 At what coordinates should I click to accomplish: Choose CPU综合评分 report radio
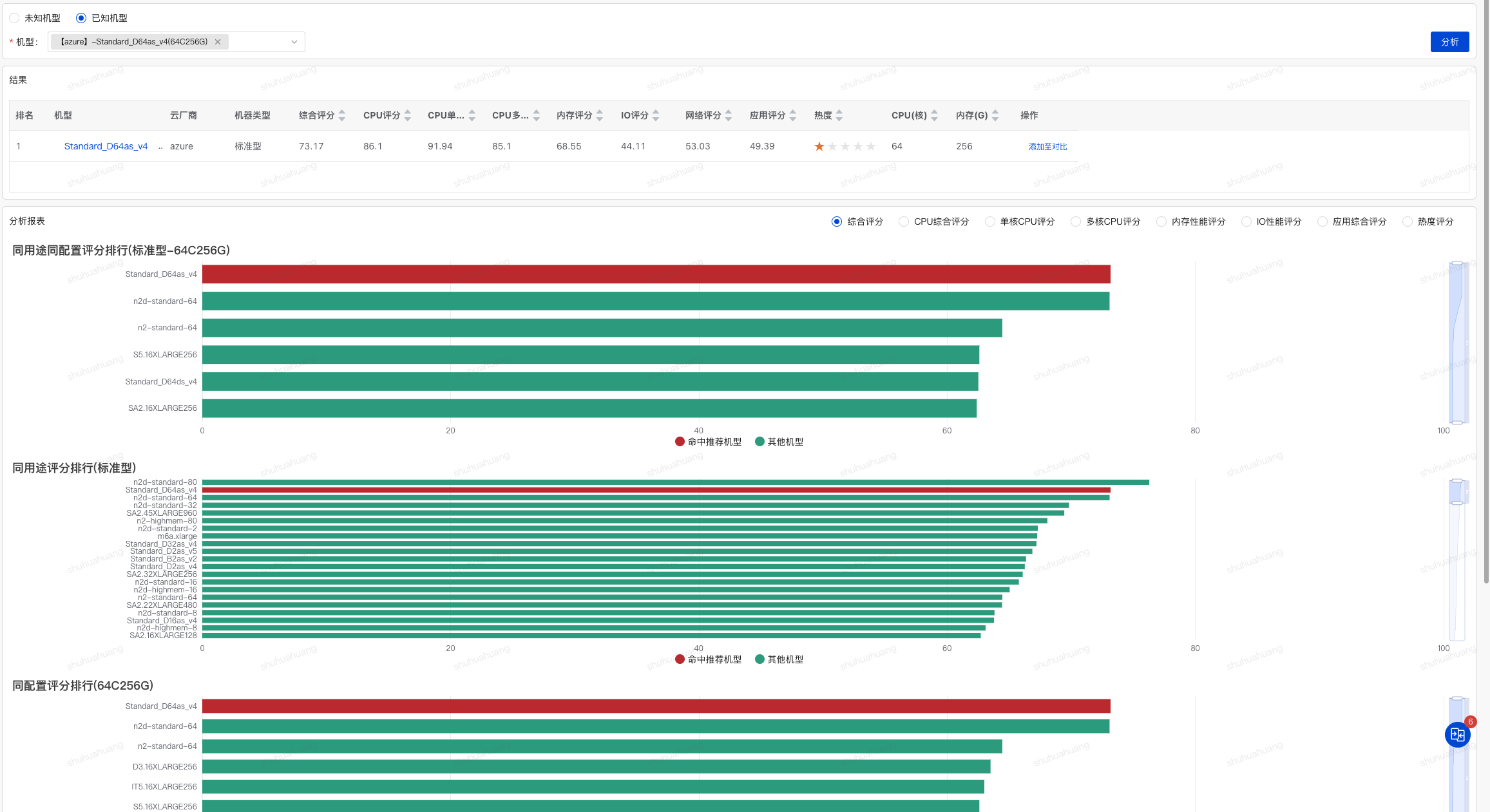click(904, 222)
